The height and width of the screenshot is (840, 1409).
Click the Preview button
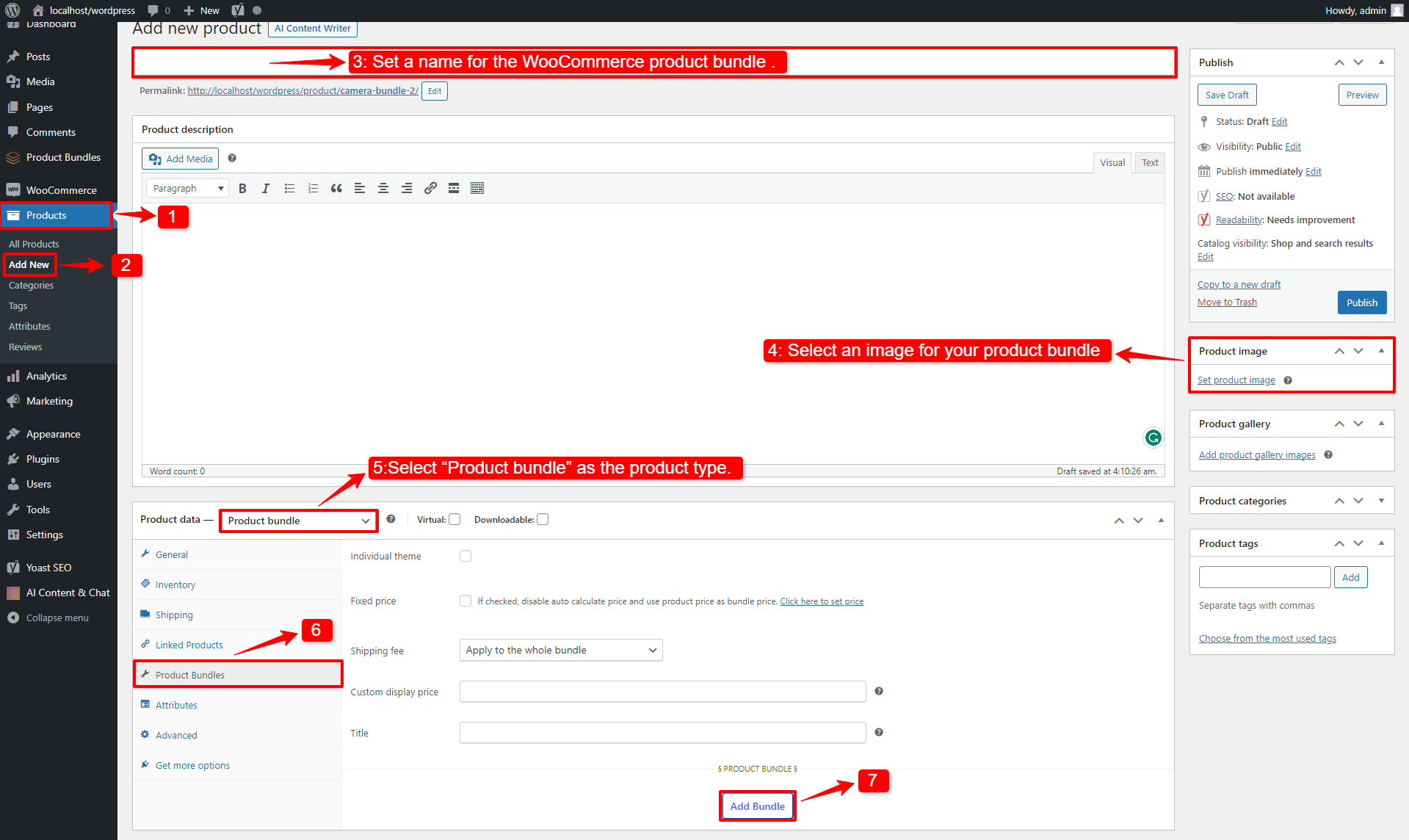click(1362, 95)
